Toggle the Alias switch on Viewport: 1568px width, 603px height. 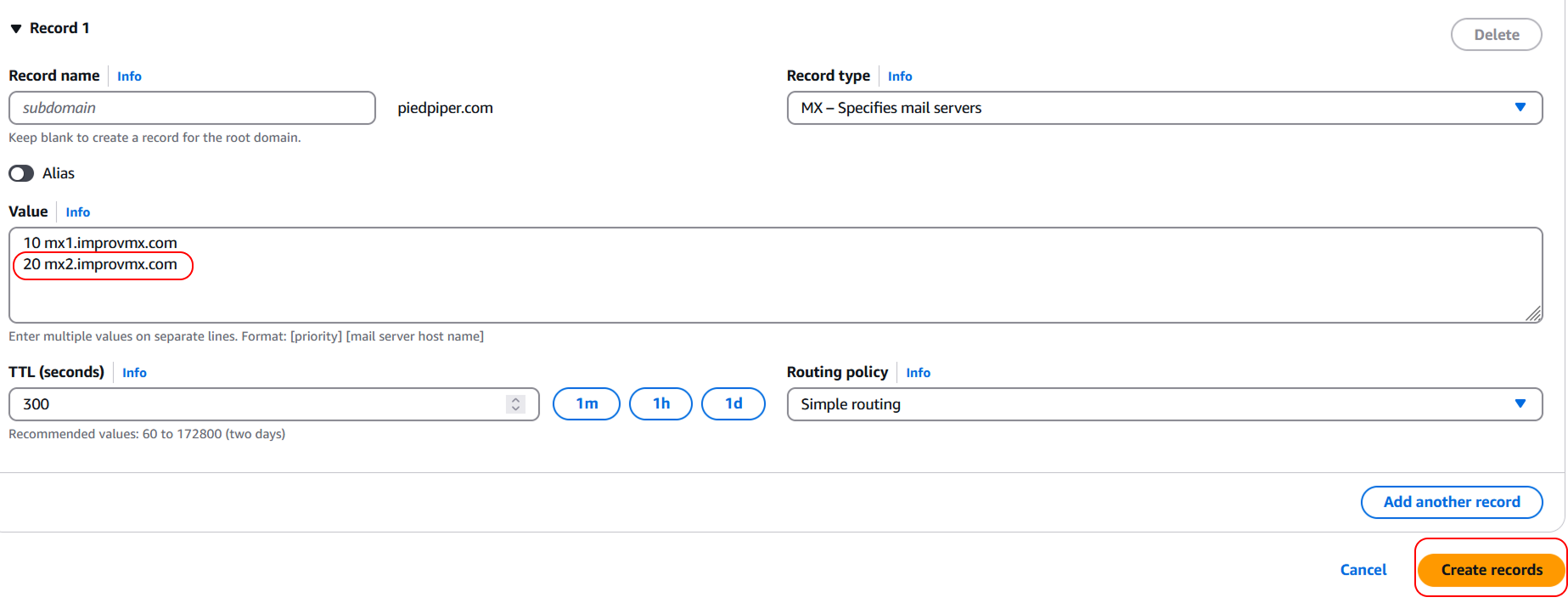click(21, 173)
